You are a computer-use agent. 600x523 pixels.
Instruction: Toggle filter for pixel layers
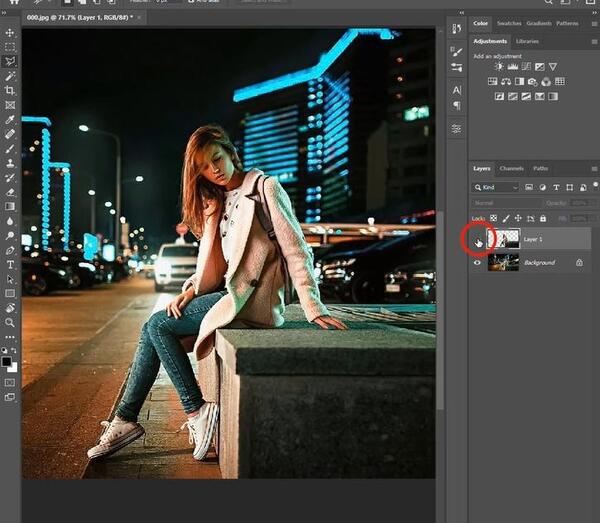coord(529,187)
